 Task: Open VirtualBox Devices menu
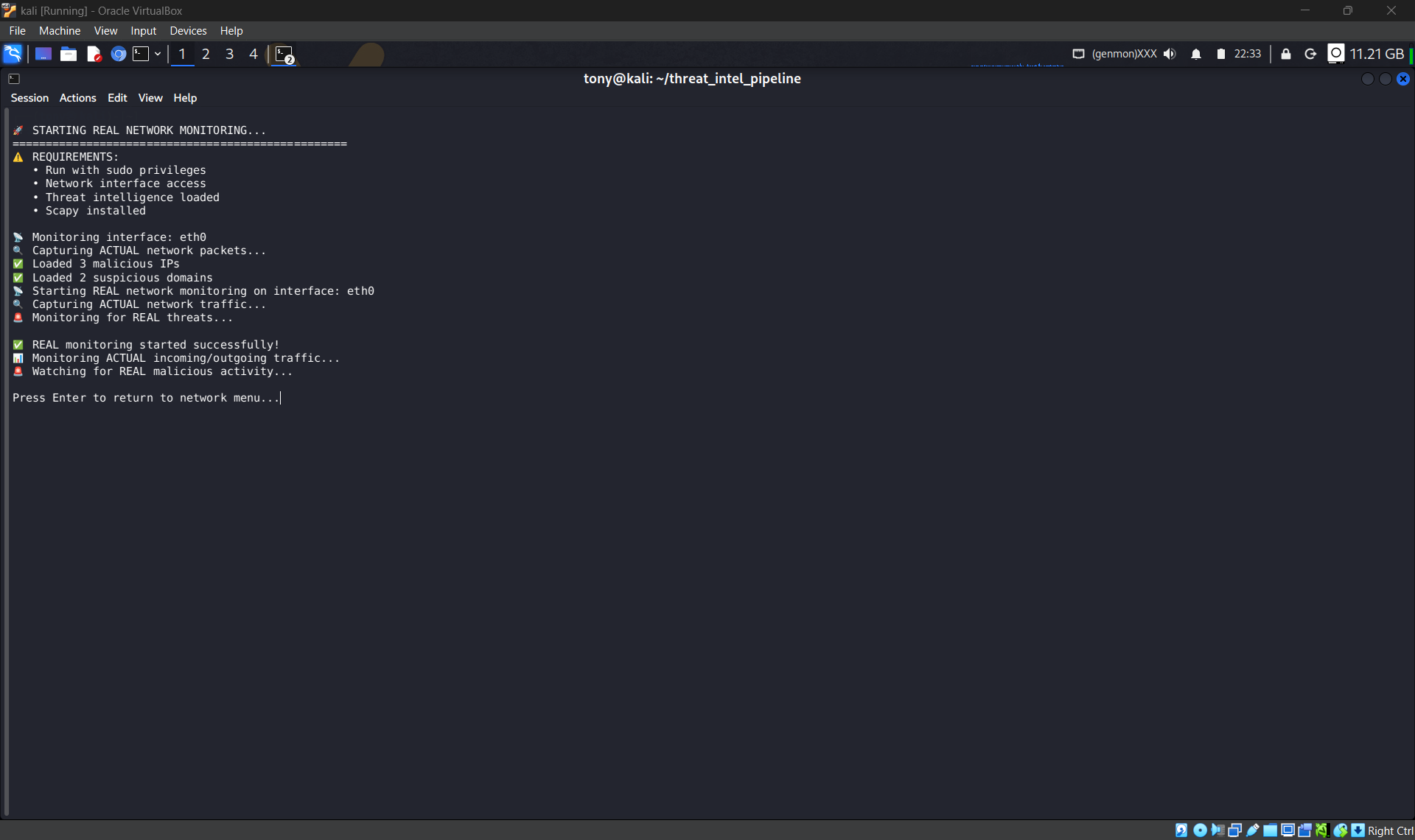[188, 31]
